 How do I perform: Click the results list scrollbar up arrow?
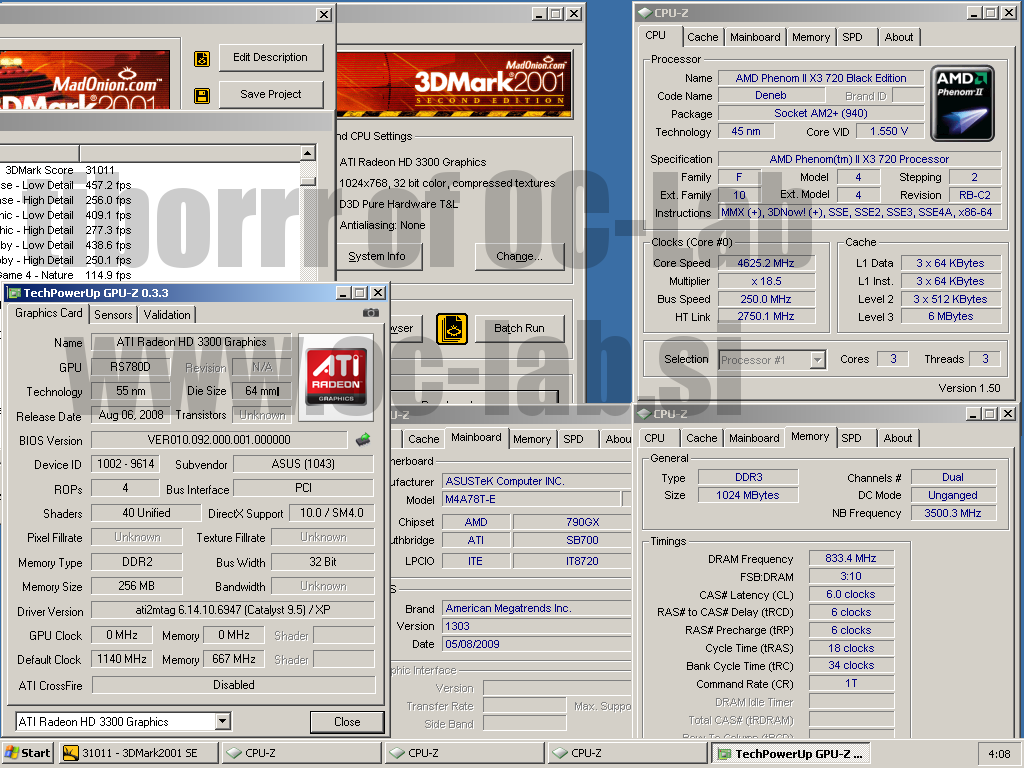[x=308, y=153]
